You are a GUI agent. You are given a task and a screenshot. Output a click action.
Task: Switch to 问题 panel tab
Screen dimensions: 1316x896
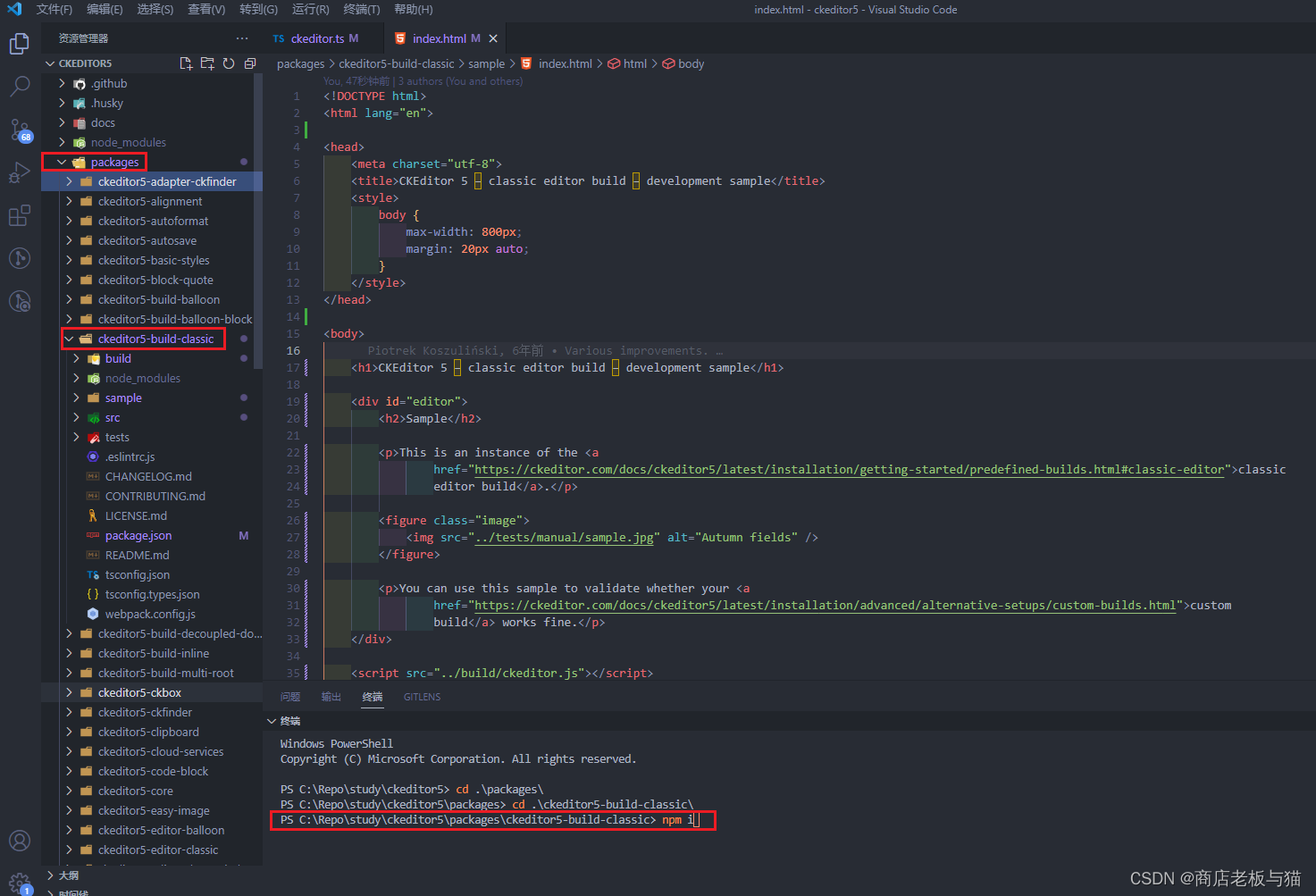point(290,697)
